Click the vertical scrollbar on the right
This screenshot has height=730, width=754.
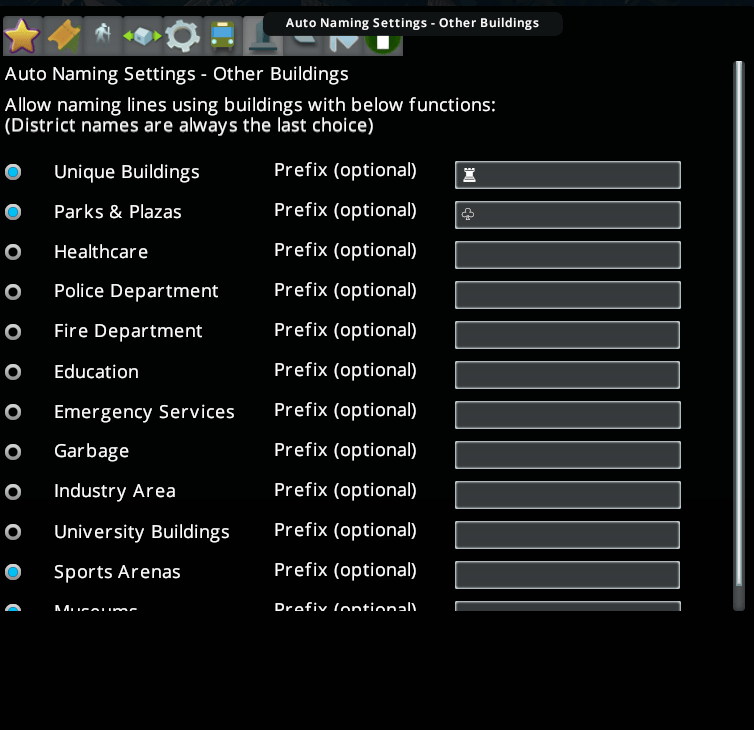tap(739, 330)
